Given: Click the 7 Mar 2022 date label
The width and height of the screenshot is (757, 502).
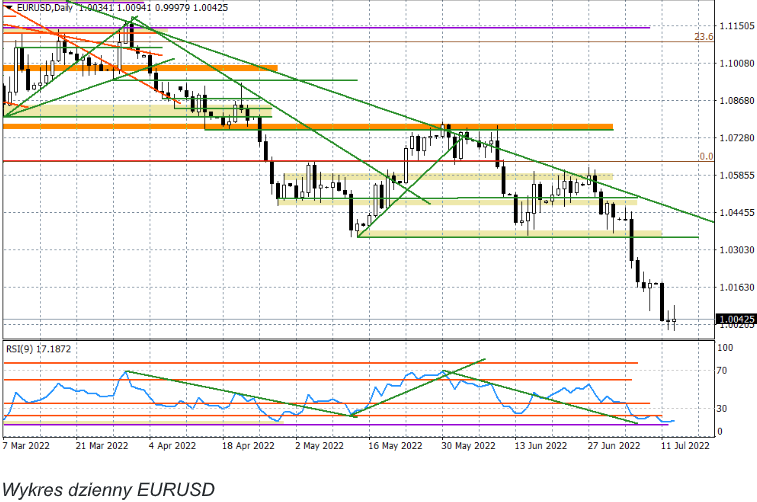Looking at the screenshot, I should pos(26,447).
